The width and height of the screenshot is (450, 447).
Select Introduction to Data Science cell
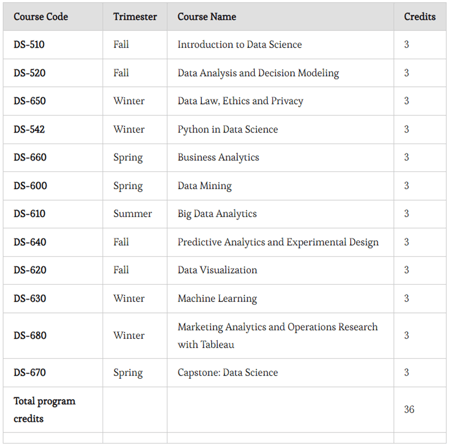pos(240,45)
